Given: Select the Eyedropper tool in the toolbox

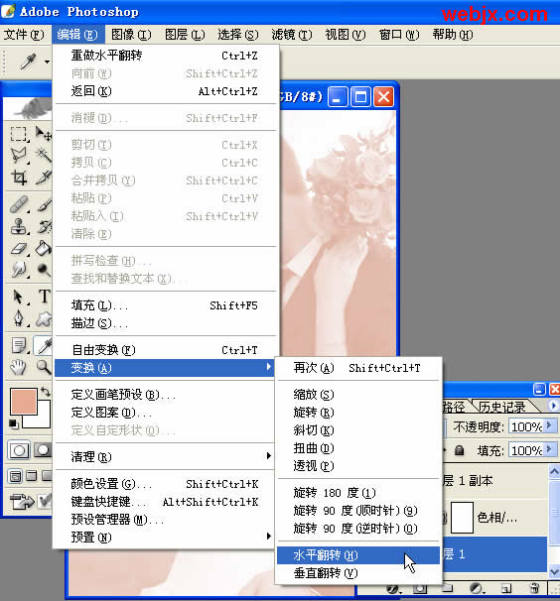Looking at the screenshot, I should click(x=43, y=345).
